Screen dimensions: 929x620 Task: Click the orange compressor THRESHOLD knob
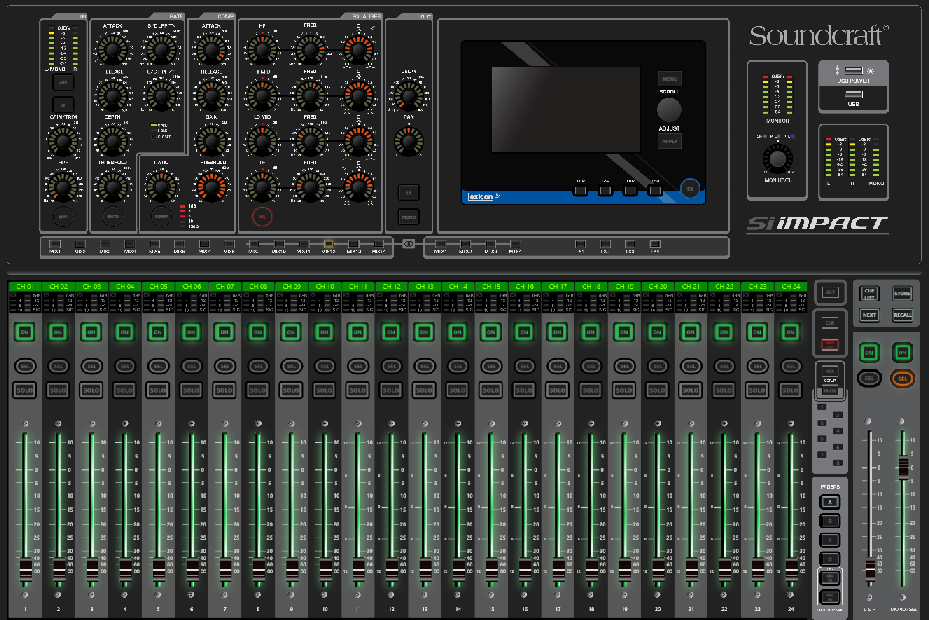pyautogui.click(x=211, y=186)
